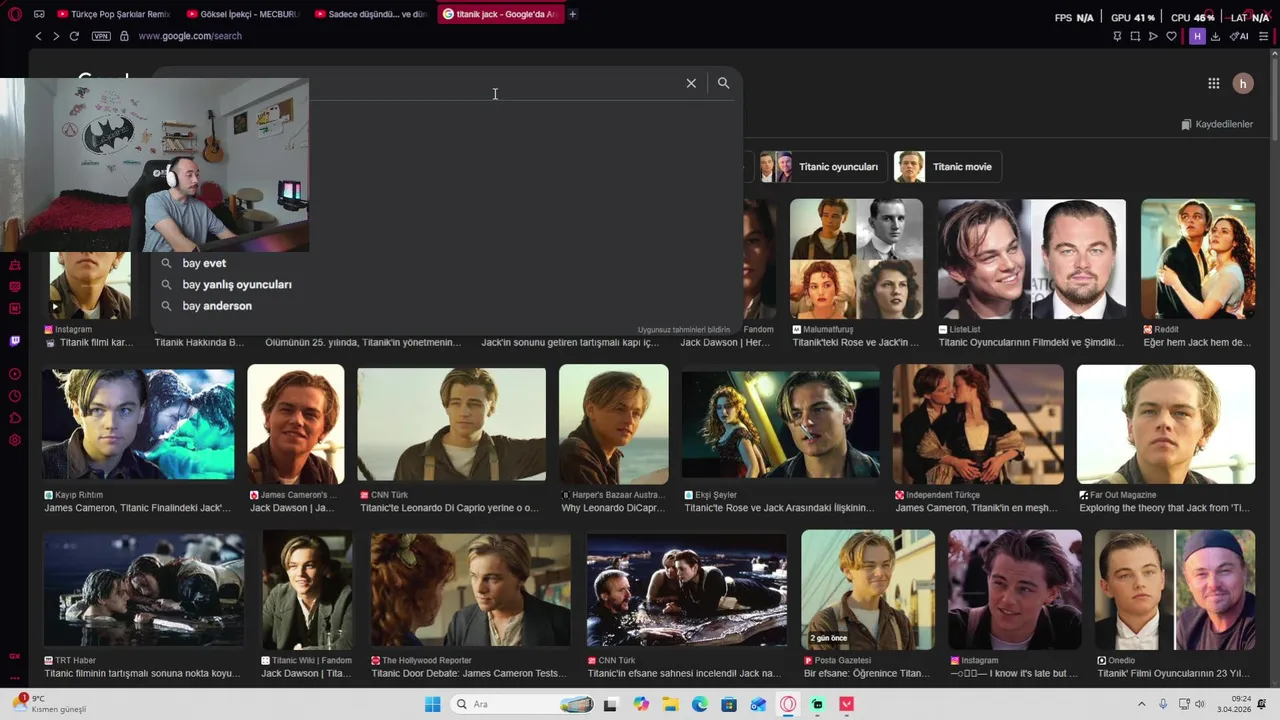Open the Onedio Titanik Filmi Oyuncuları image

click(x=1175, y=590)
